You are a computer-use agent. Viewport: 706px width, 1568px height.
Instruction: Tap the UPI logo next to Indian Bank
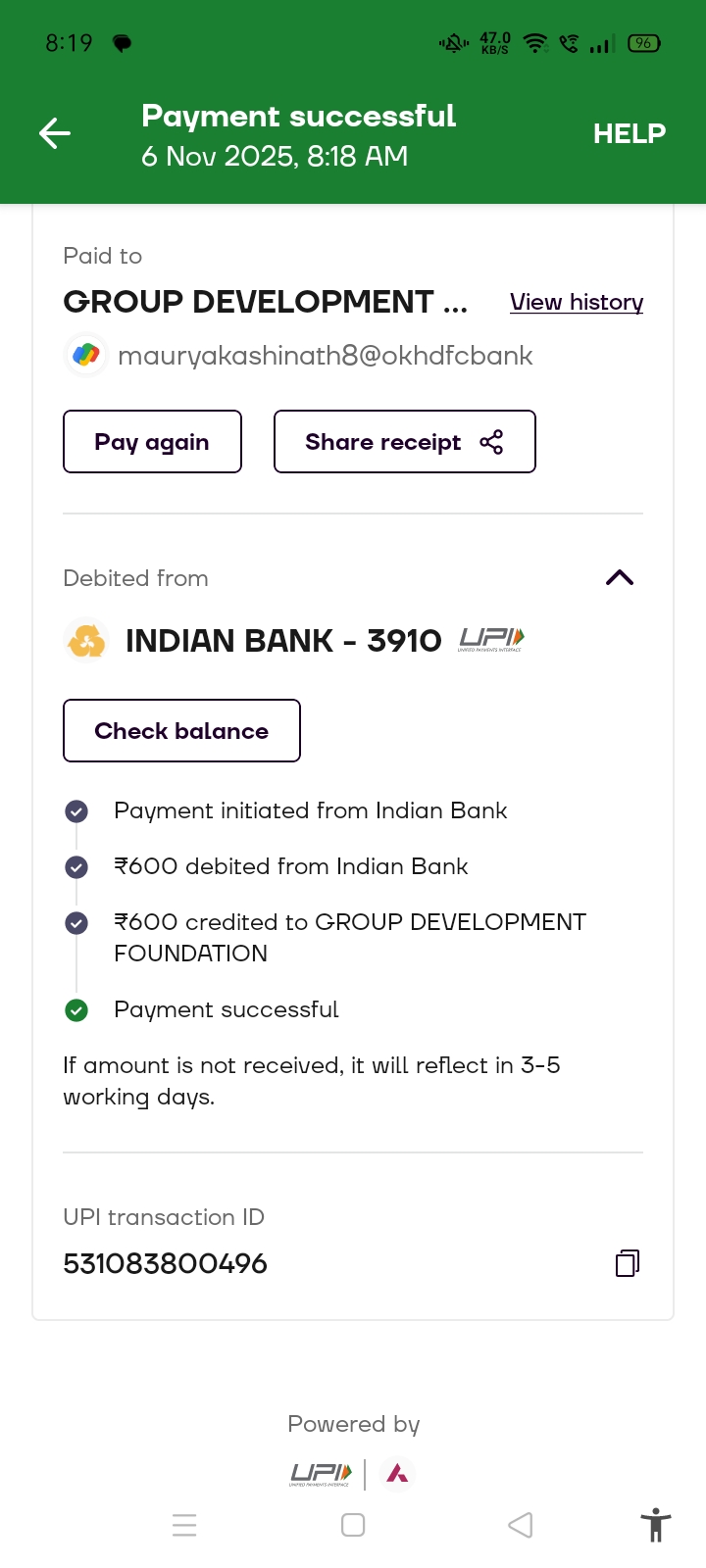point(491,640)
